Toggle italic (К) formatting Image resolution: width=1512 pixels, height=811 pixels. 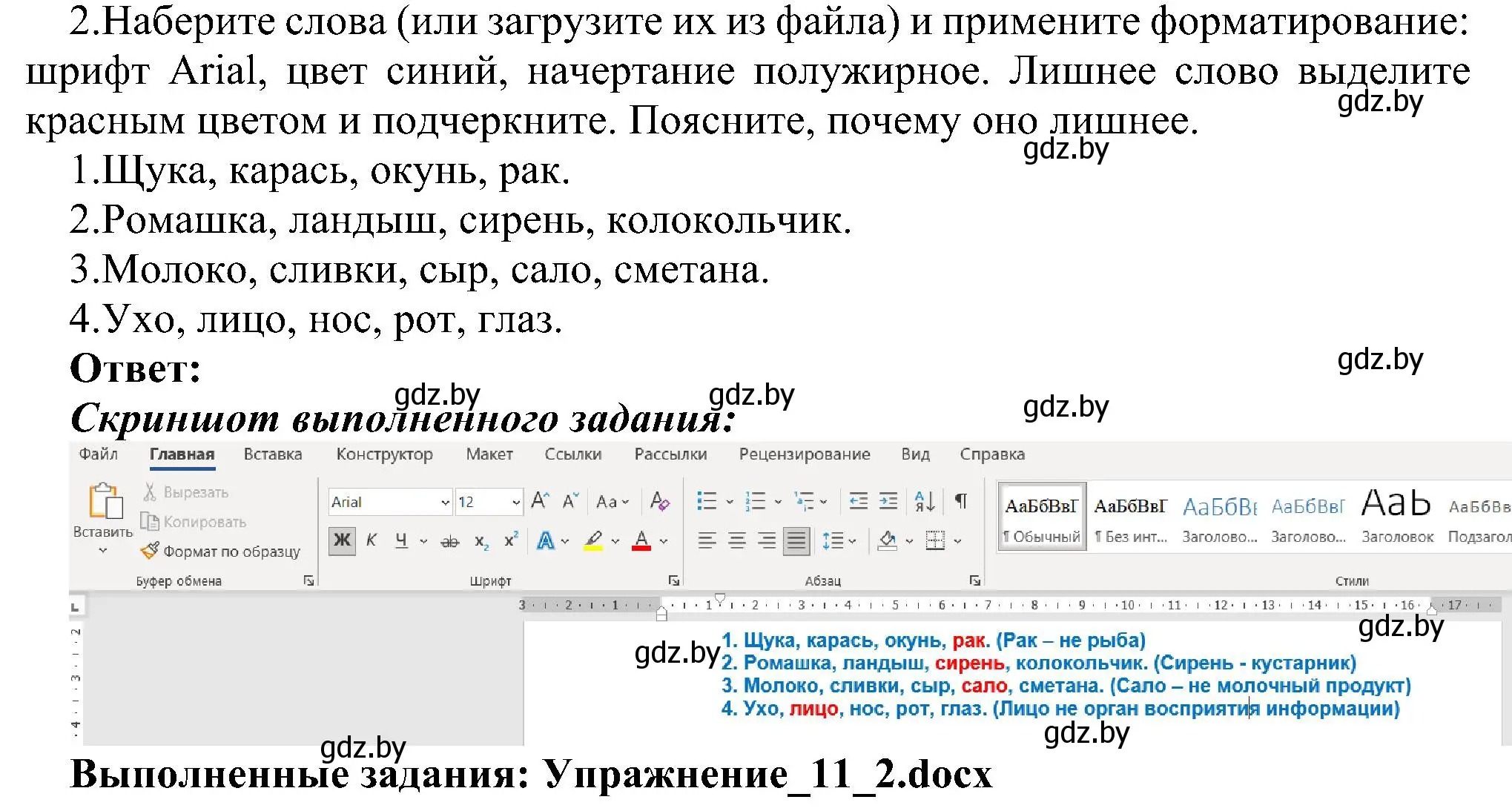[x=372, y=540]
